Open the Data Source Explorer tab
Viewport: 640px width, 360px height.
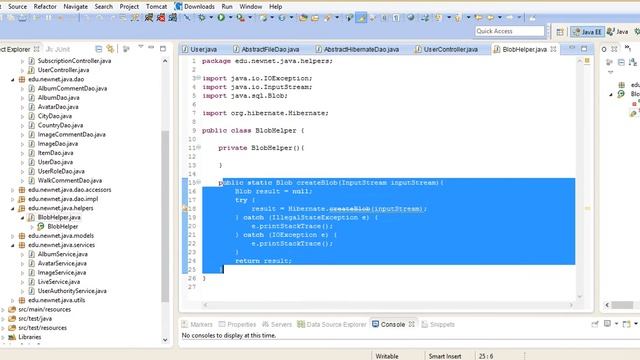click(x=332, y=324)
